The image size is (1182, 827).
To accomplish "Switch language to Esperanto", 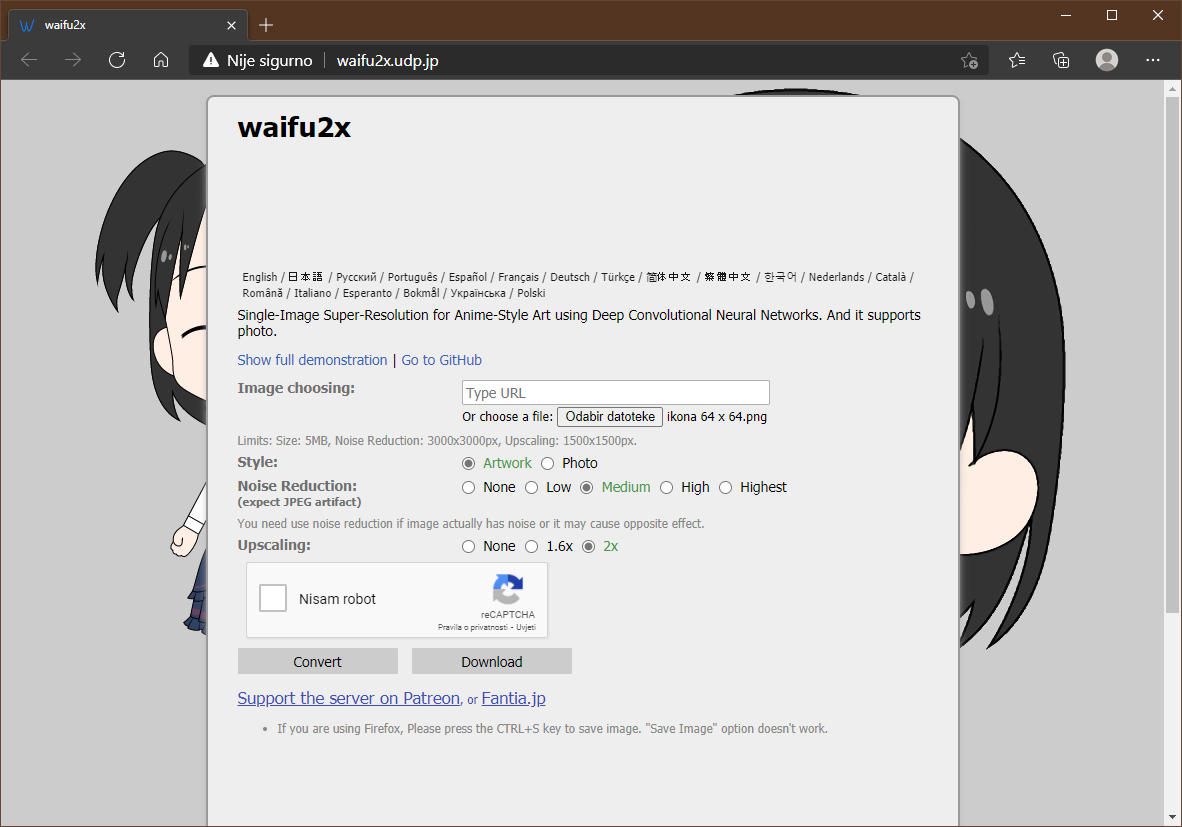I will coord(367,293).
